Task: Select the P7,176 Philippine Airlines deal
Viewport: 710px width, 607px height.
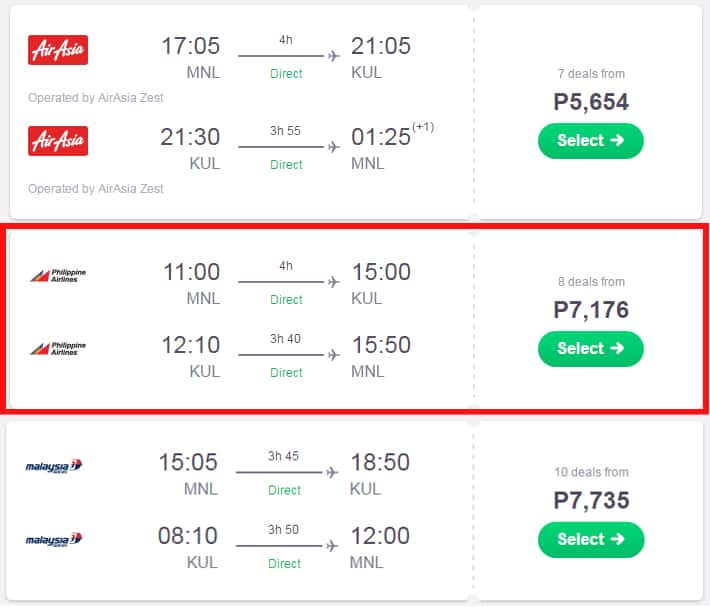Action: pyautogui.click(x=590, y=348)
